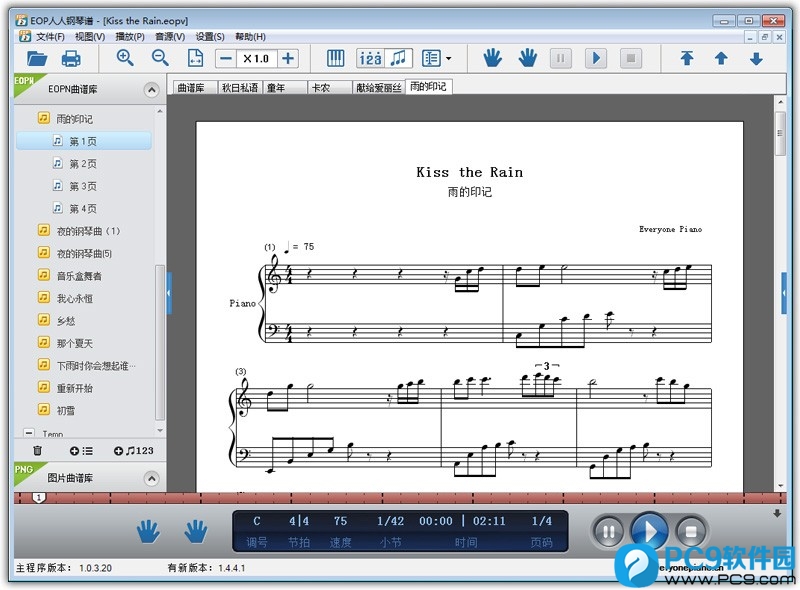The width and height of the screenshot is (800, 590).
Task: Click round pause button in player
Action: (x=608, y=532)
